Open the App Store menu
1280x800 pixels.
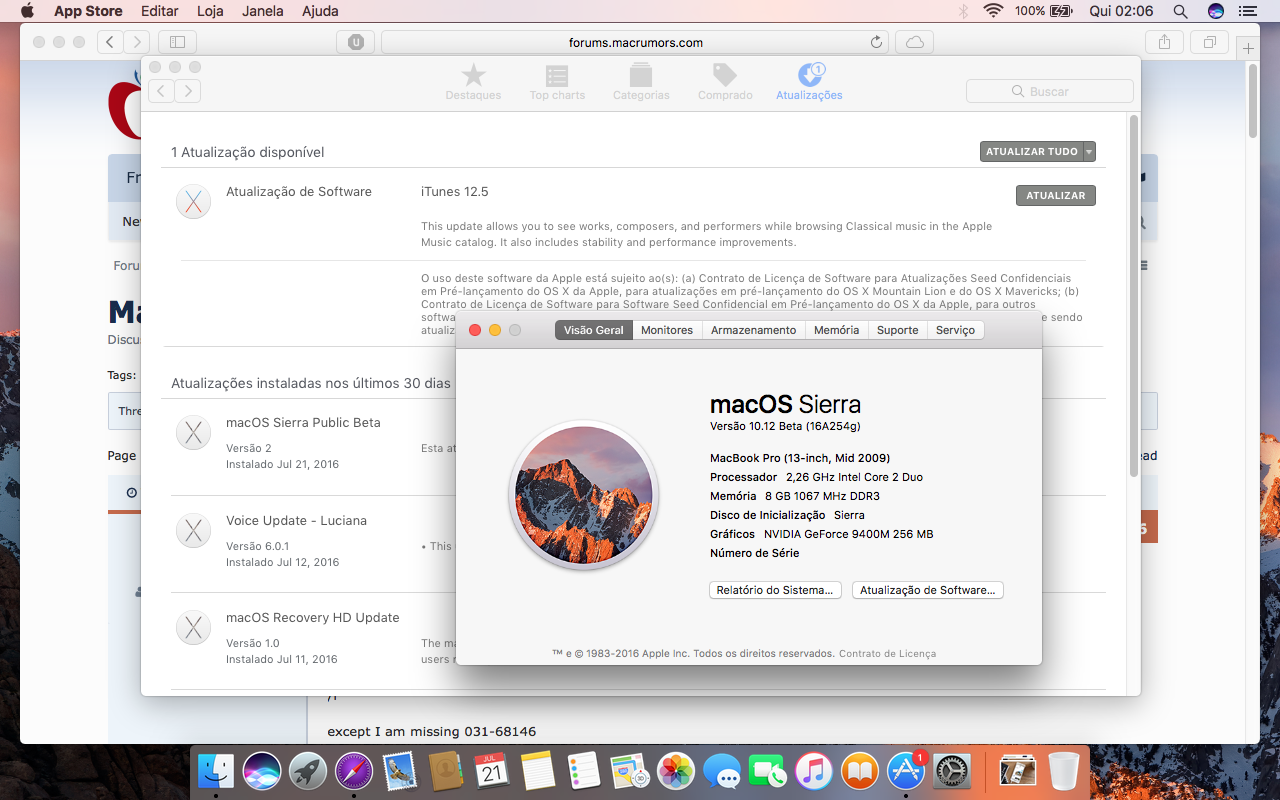(x=88, y=11)
